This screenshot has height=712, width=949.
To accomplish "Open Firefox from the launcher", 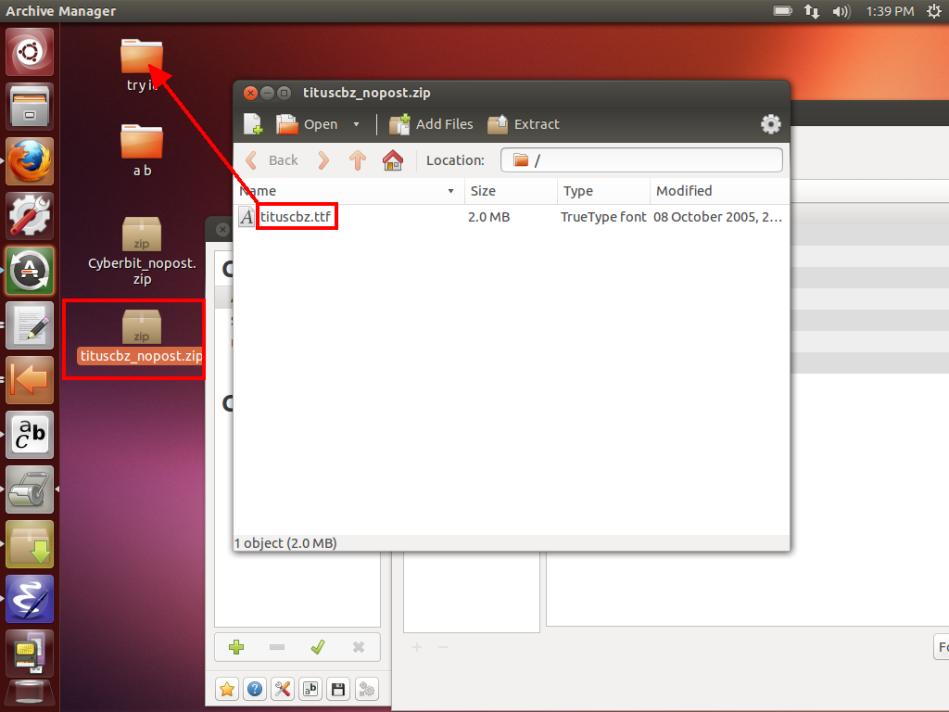I will 30,161.
